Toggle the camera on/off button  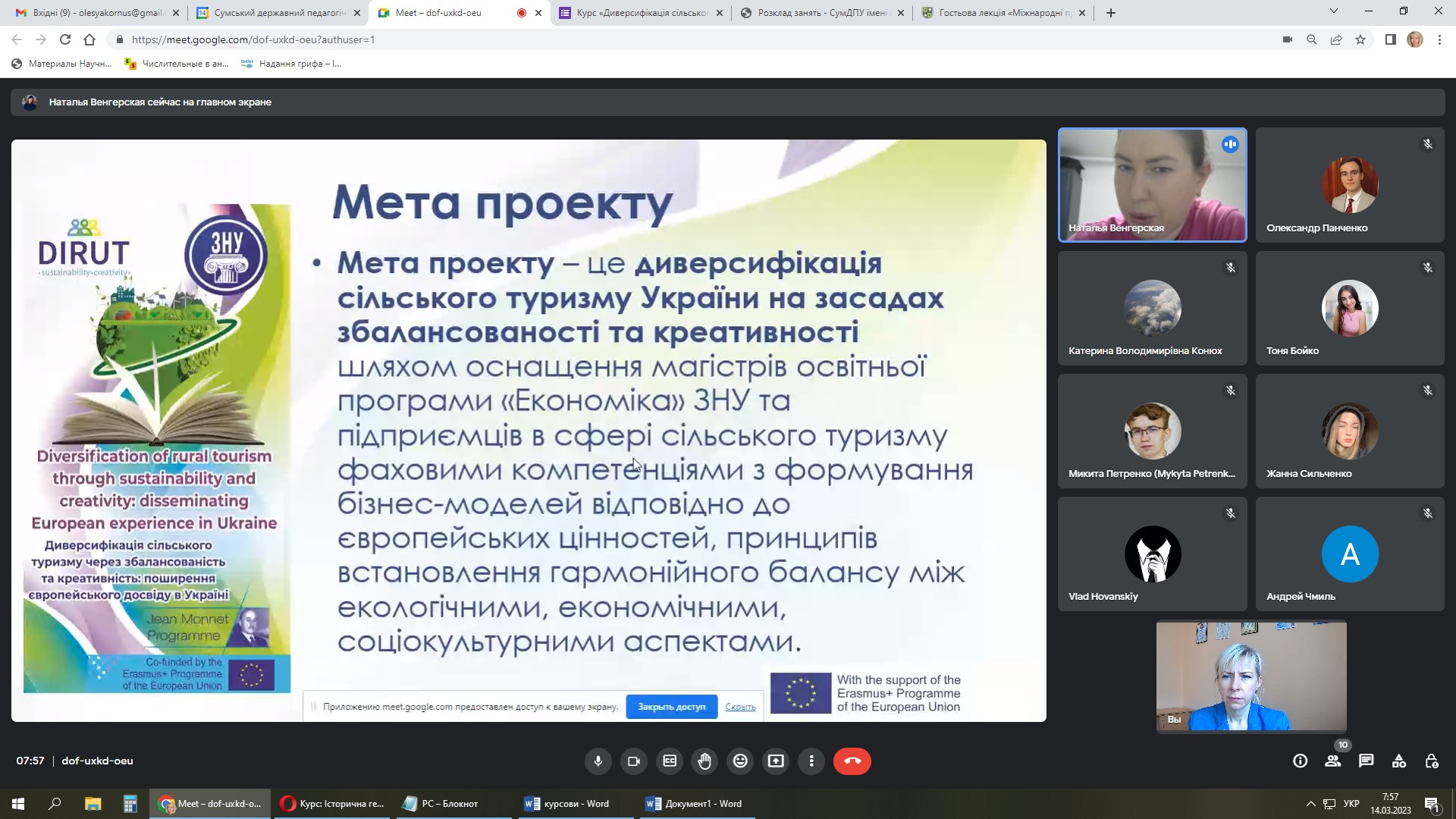click(634, 761)
